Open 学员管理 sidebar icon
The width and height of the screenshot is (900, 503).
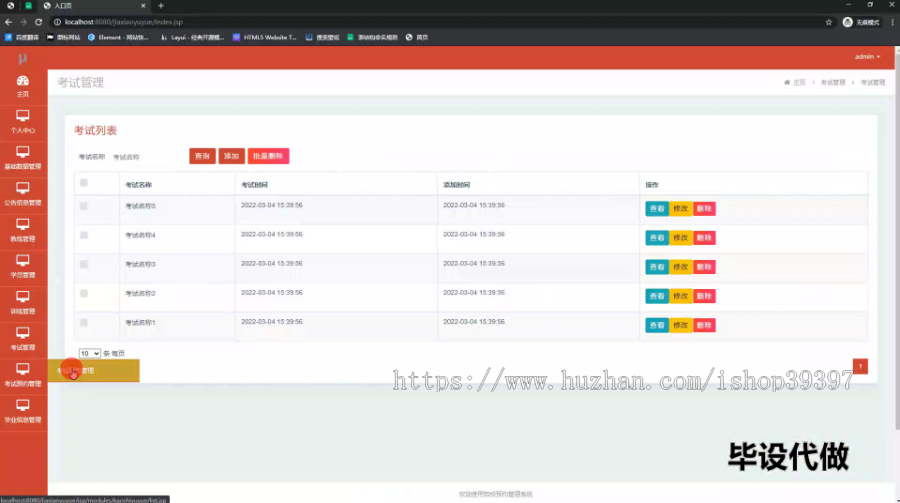(23, 267)
